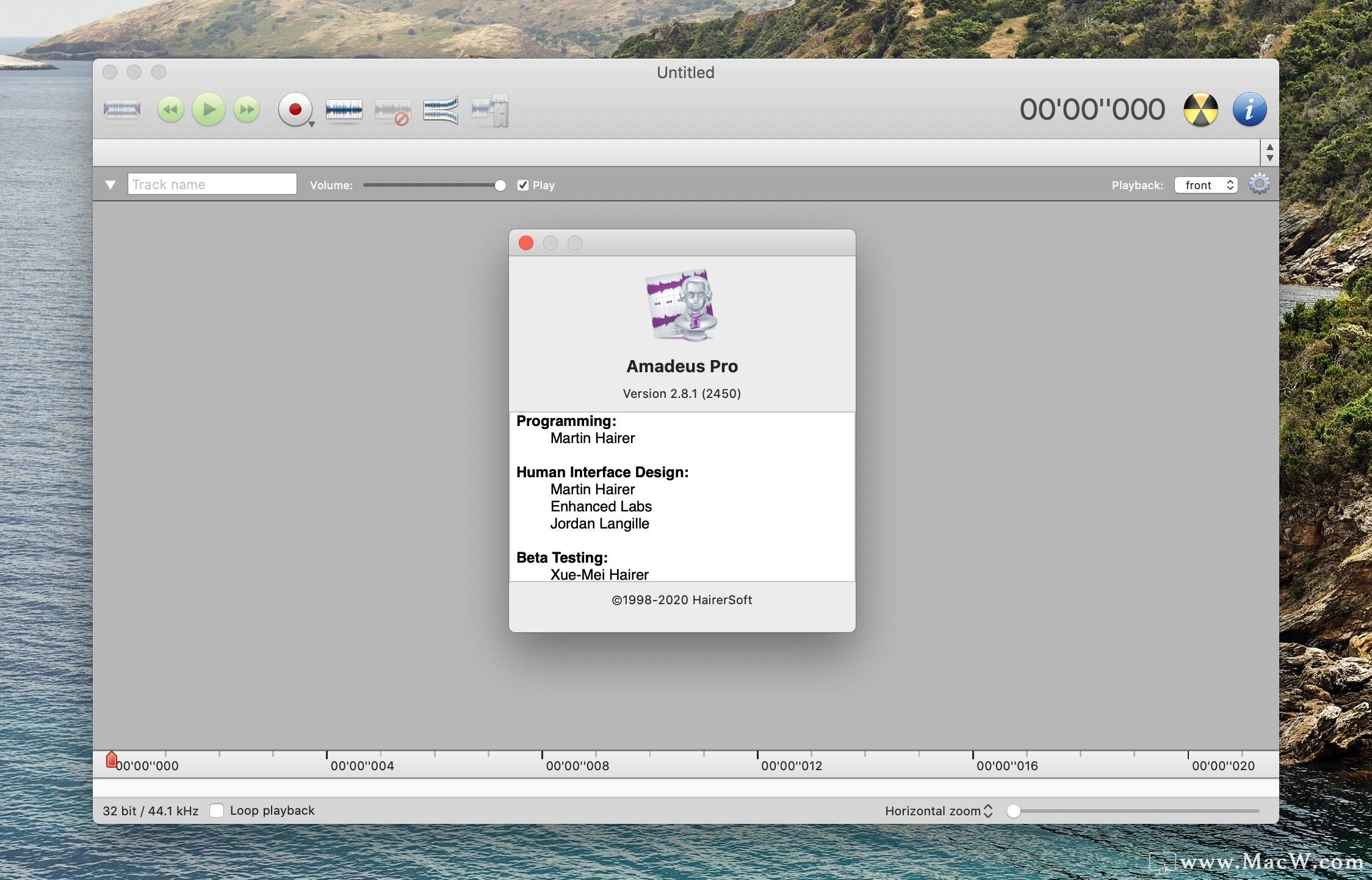Click the Programming: heading

pos(566,421)
